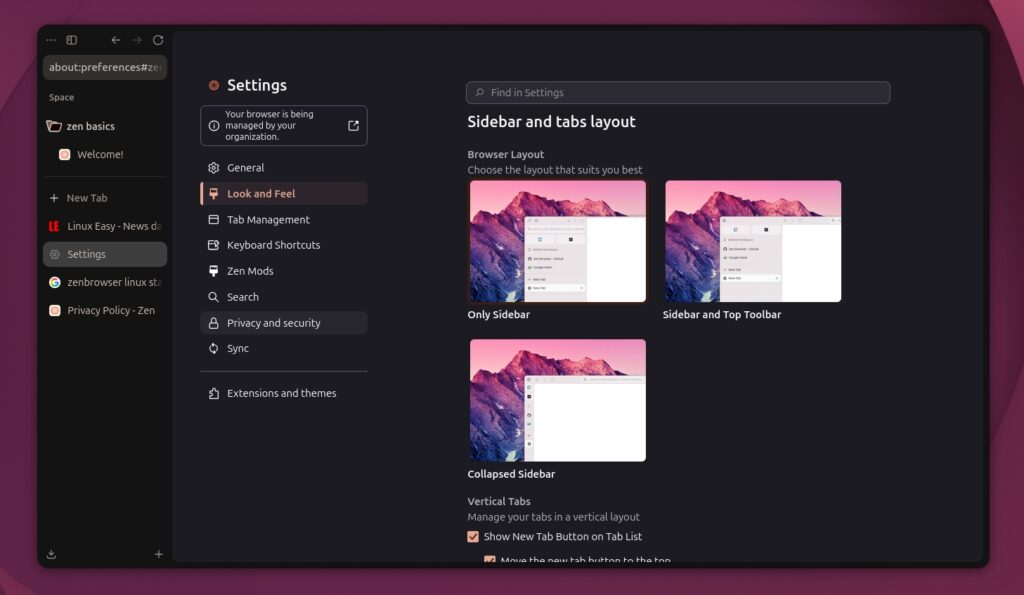This screenshot has height=595, width=1024.
Task: Select the Look and Feel category
Action: (x=283, y=193)
